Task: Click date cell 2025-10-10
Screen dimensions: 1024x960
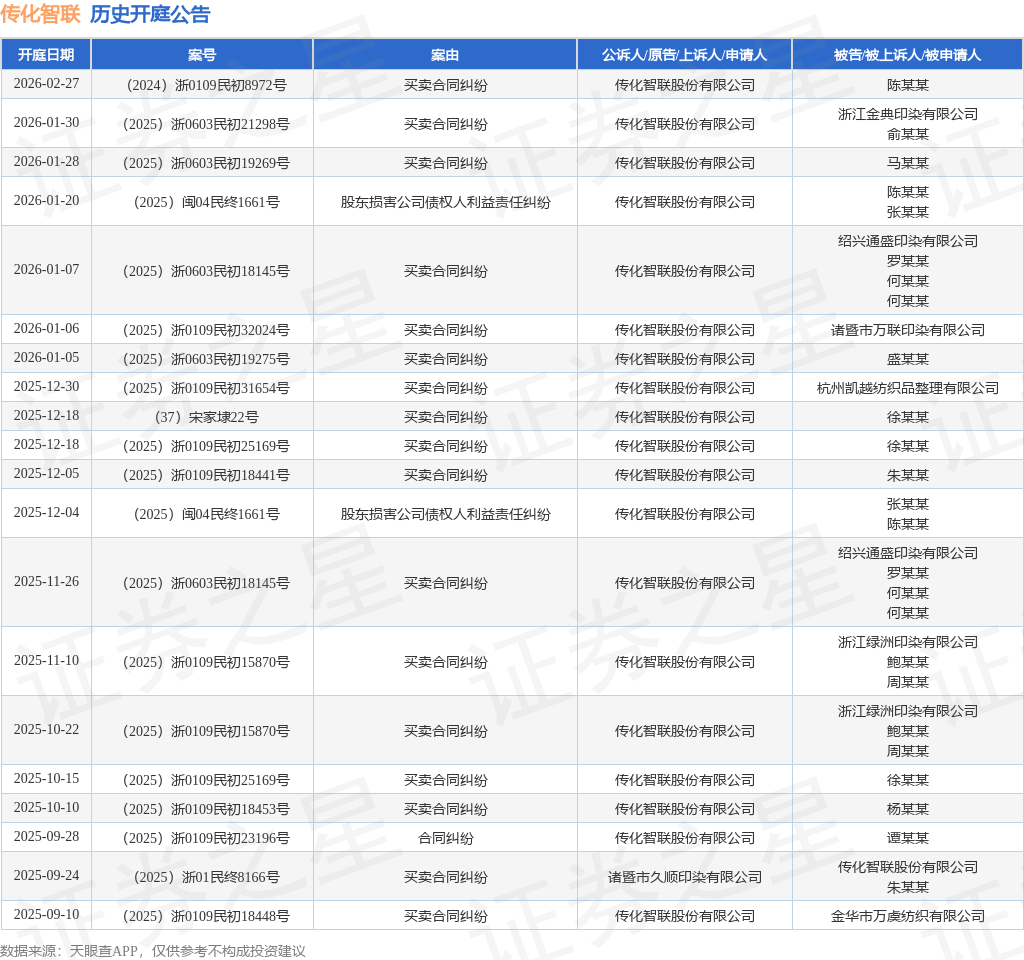Action: [46, 808]
